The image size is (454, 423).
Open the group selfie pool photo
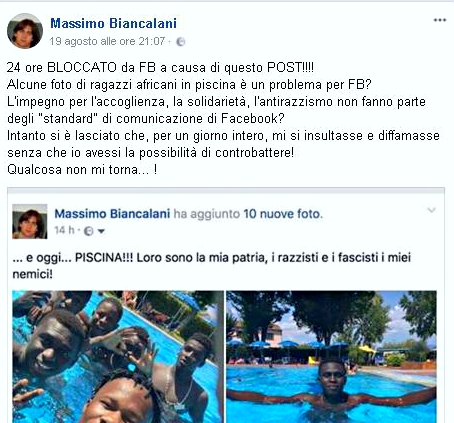pyautogui.click(x=118, y=357)
